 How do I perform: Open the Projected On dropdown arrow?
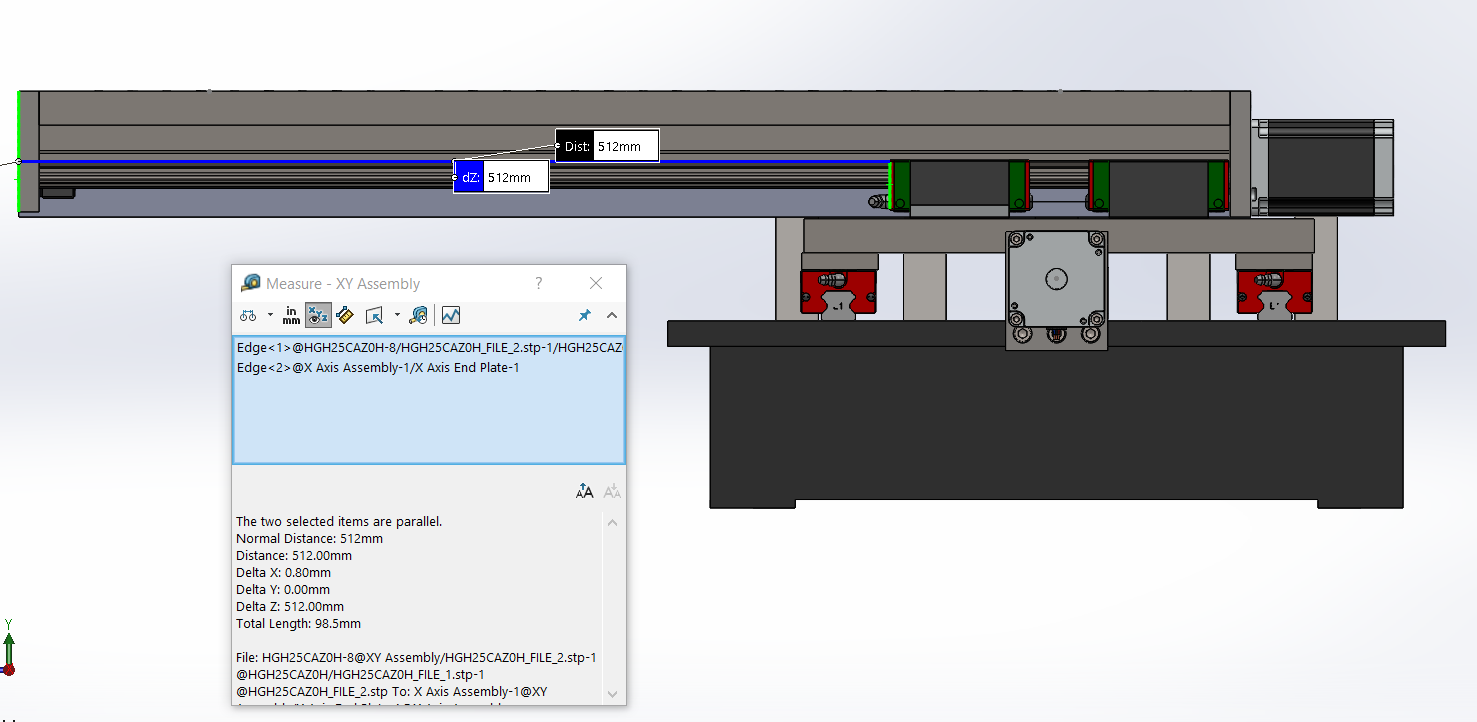pos(397,315)
